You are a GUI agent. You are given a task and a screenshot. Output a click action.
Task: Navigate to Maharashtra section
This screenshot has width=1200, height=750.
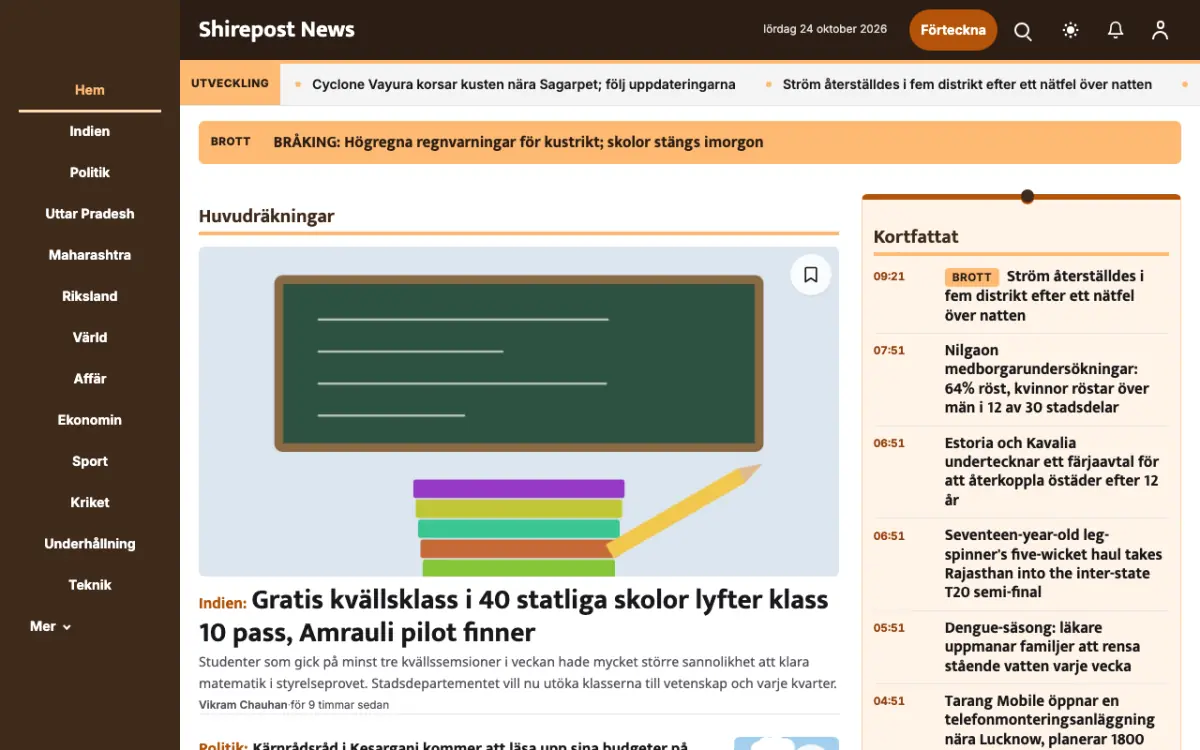[x=90, y=255]
